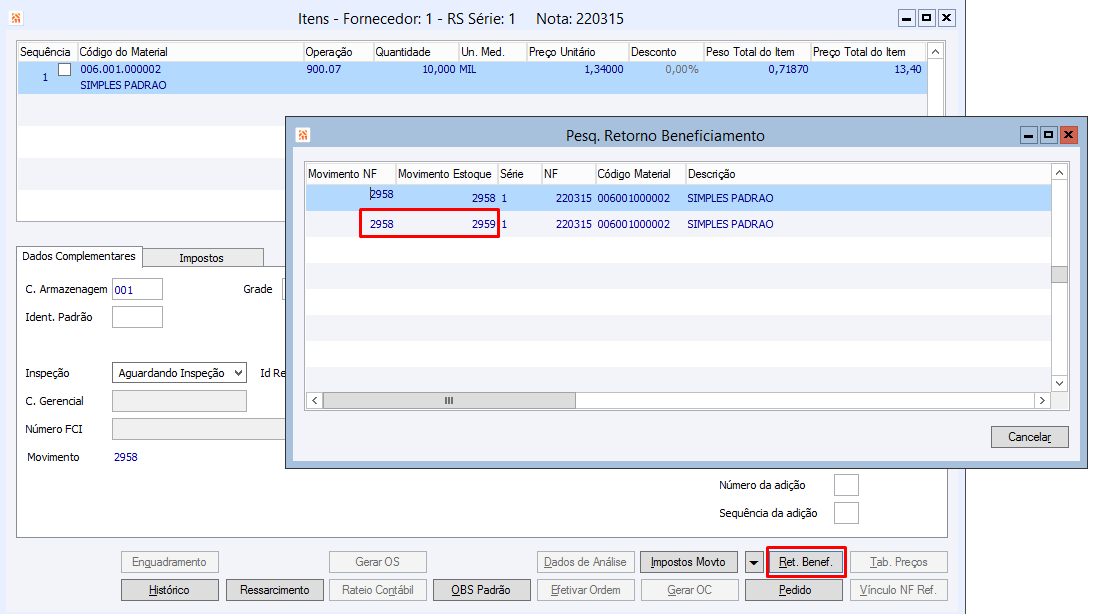This screenshot has width=1096, height=614.
Task: Switch to the Impostos tab
Action: (201, 258)
